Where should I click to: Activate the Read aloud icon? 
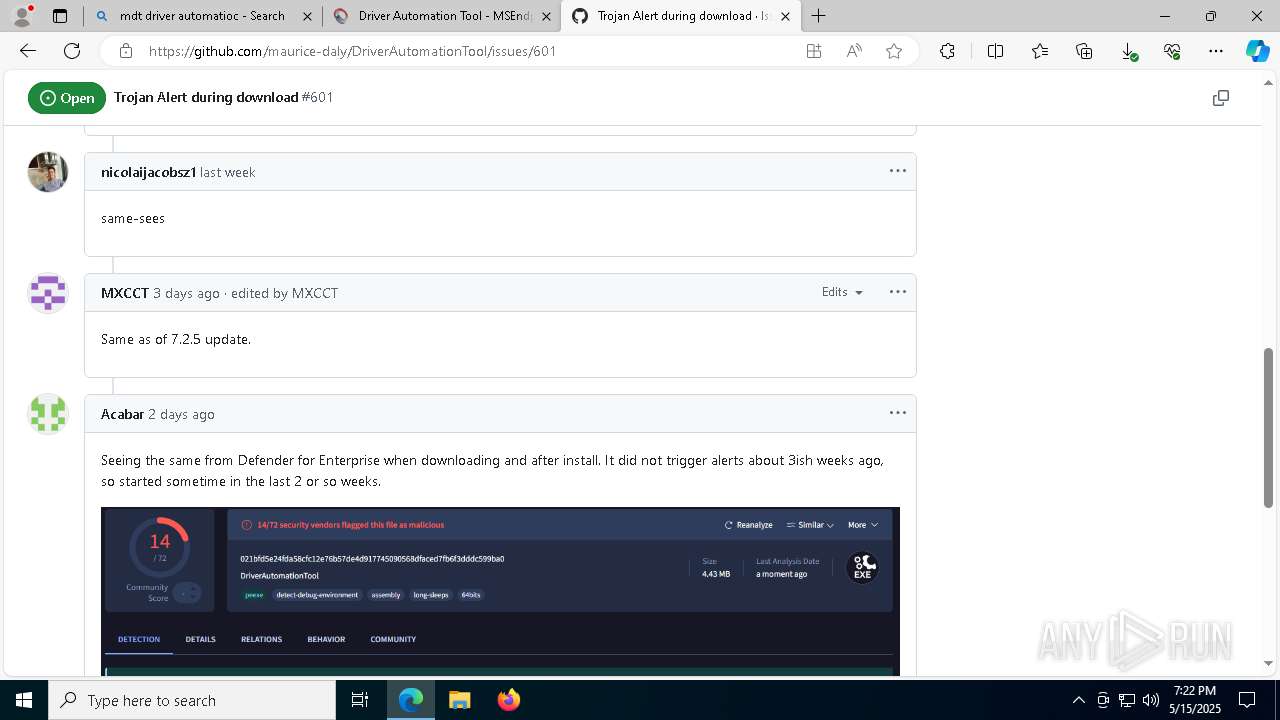(x=854, y=51)
